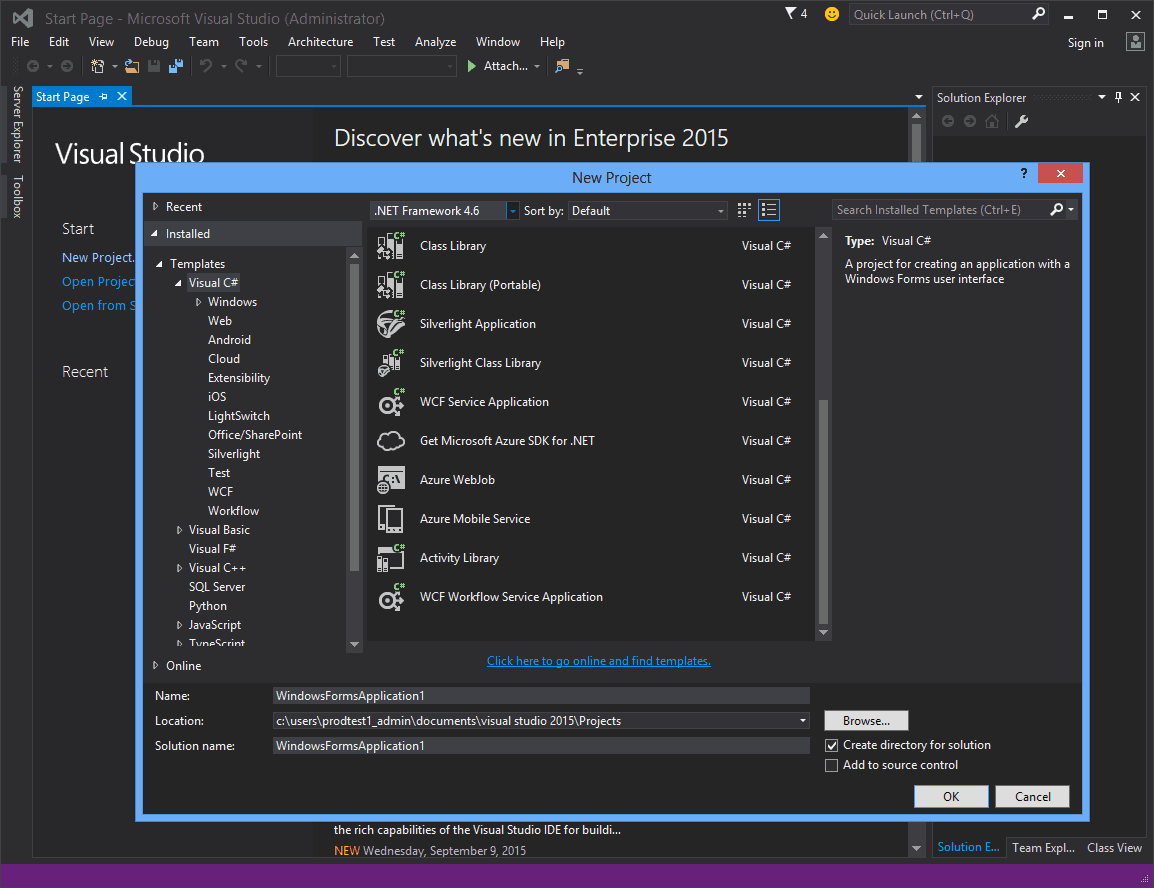Open the Sort by Default dropdown
This screenshot has width=1154, height=888.
(x=648, y=211)
